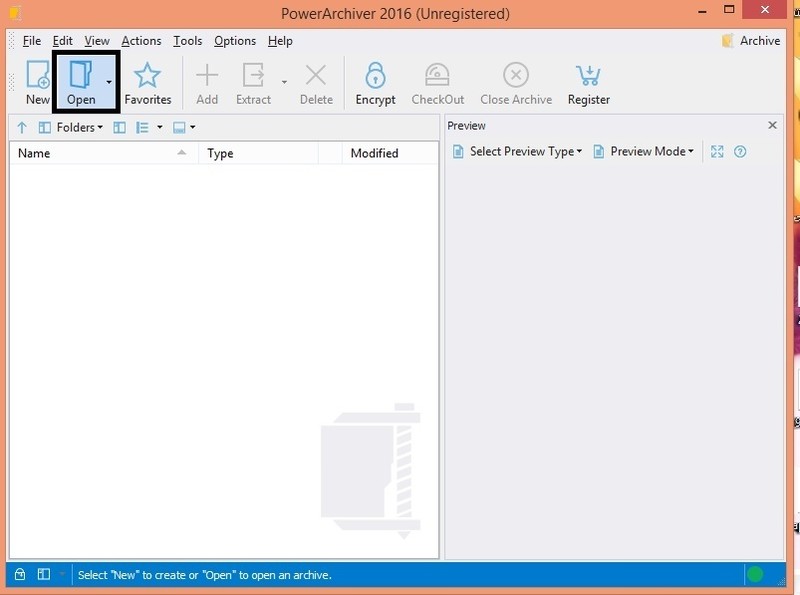Click the fullscreen preview icon
Image resolution: width=800 pixels, height=595 pixels.
[x=717, y=152]
